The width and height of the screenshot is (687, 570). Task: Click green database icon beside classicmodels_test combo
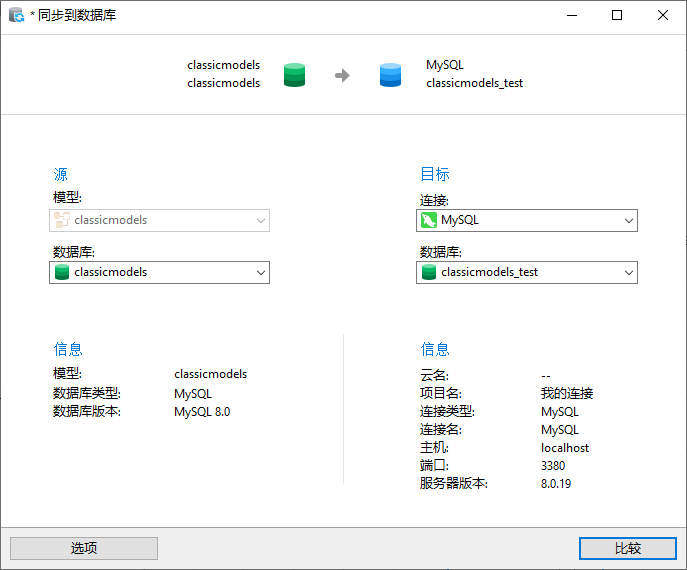[428, 272]
